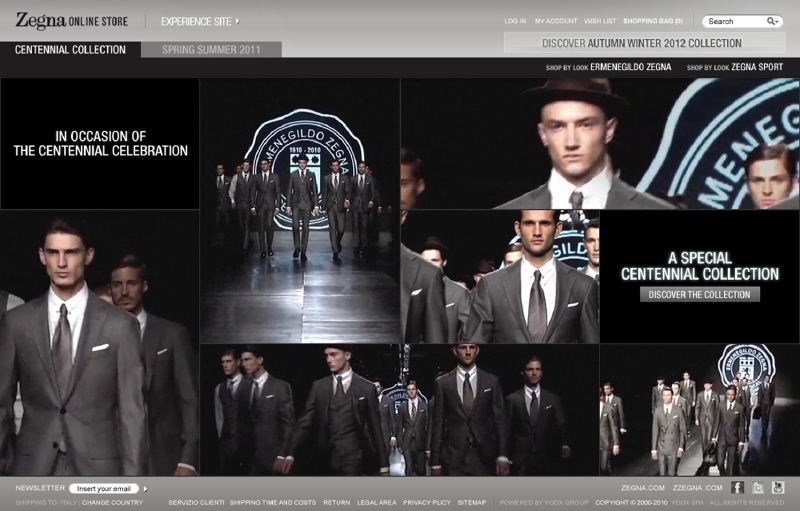Focus the newsletter email input field
The image size is (800, 511).
point(105,489)
